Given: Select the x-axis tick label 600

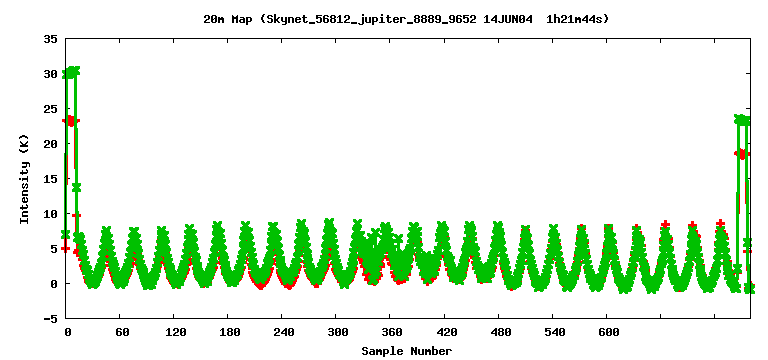Looking at the screenshot, I should (607, 332).
